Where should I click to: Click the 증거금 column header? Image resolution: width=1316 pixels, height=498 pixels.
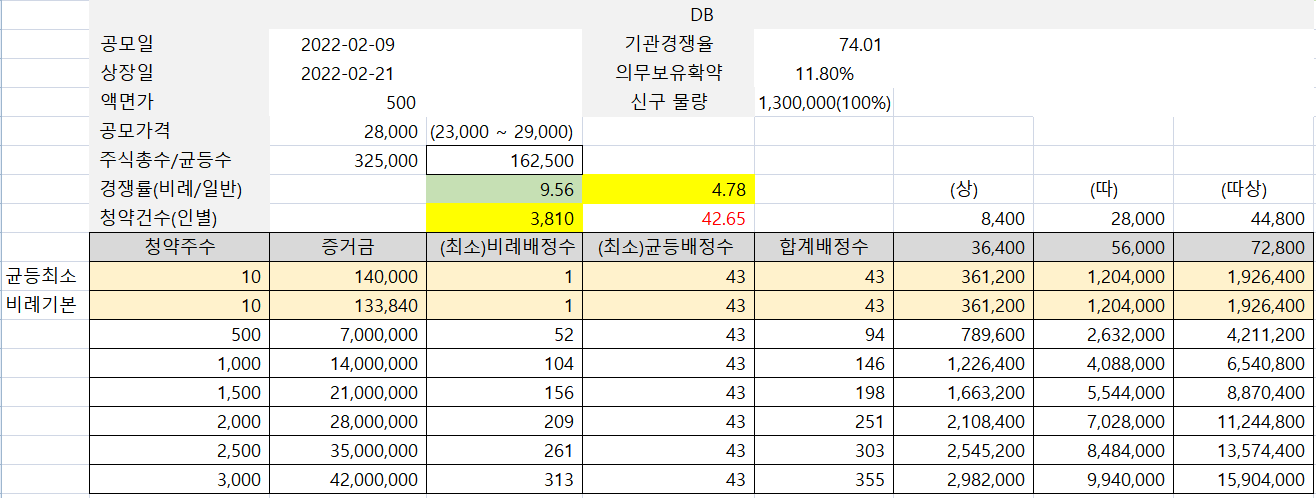347,248
